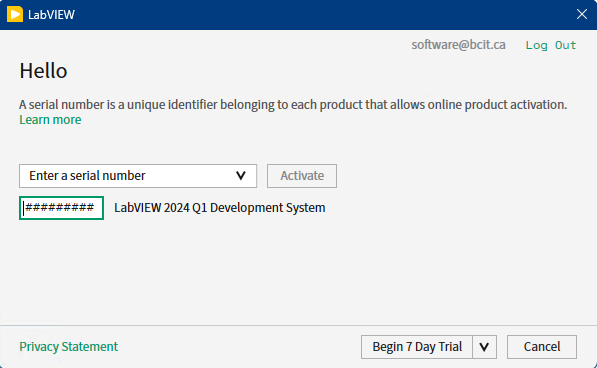The width and height of the screenshot is (597, 368).
Task: Open the Learn more link
Action: pyautogui.click(x=50, y=120)
